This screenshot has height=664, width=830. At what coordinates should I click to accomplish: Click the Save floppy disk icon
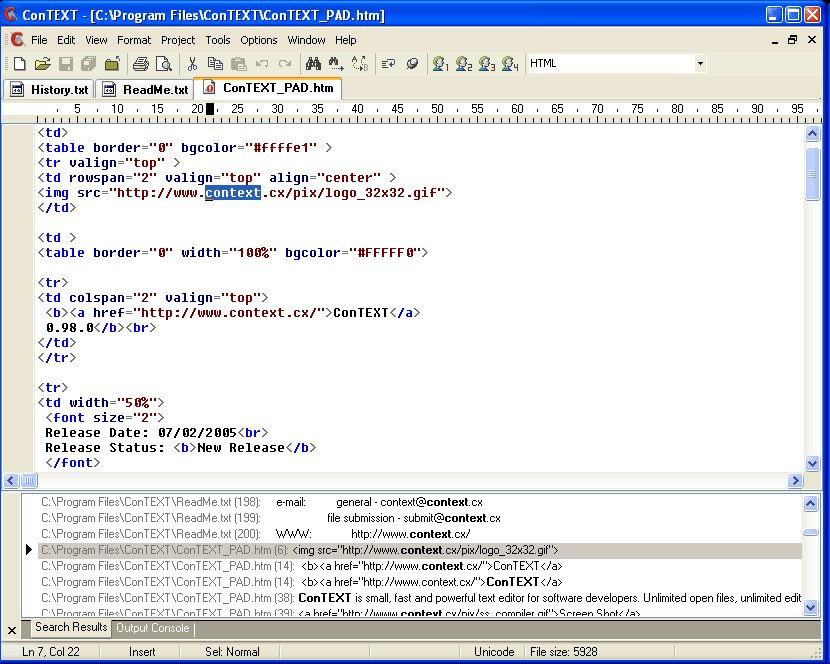(66, 64)
